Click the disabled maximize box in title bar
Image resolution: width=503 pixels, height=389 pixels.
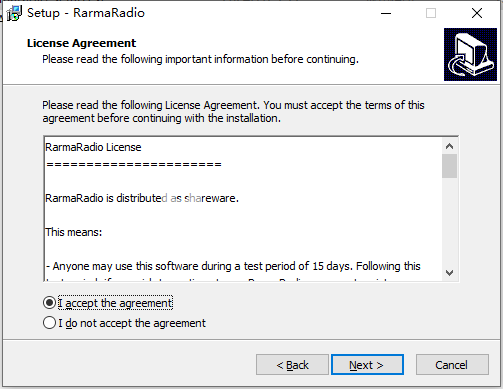tap(431, 13)
